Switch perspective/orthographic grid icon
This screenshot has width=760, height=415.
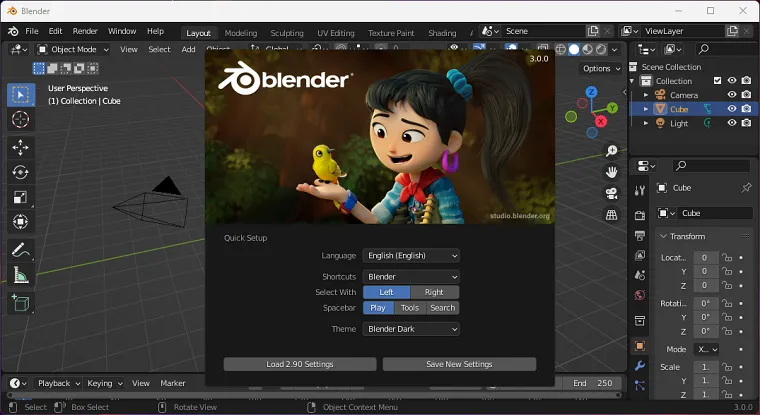tap(612, 214)
